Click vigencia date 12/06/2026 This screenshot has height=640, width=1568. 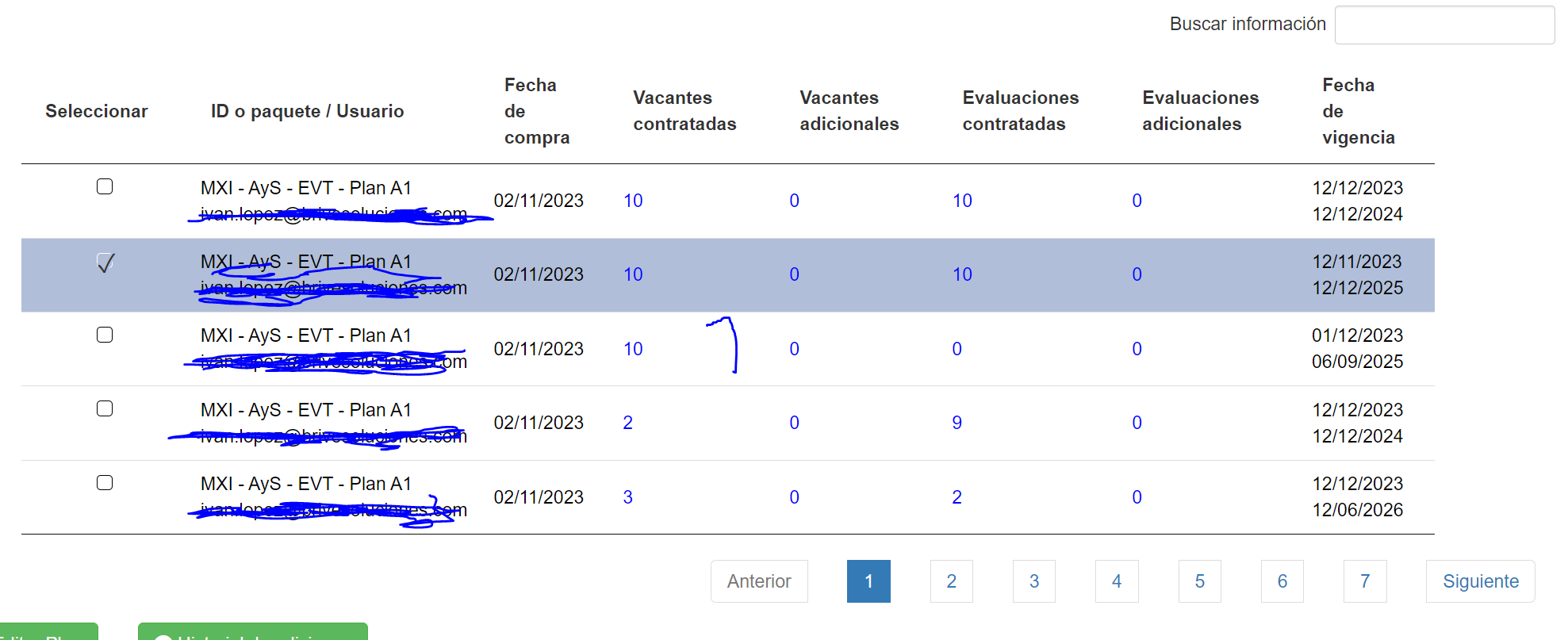pos(1357,510)
